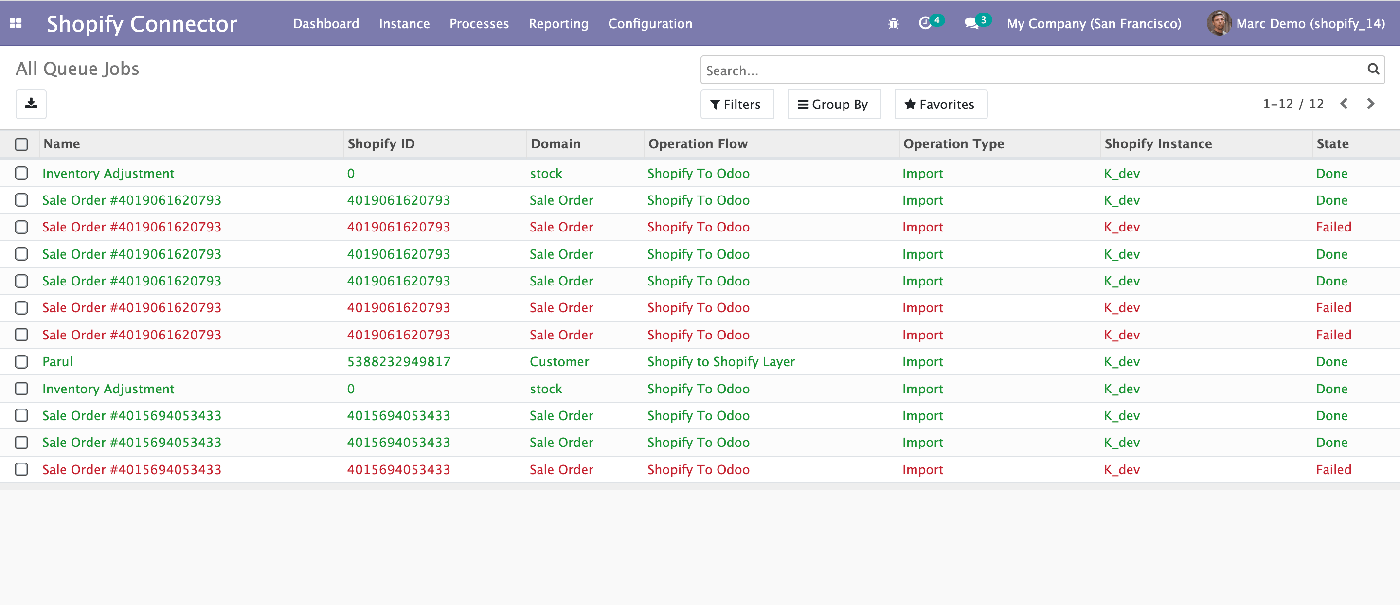Click the Customer domain cell

click(559, 362)
